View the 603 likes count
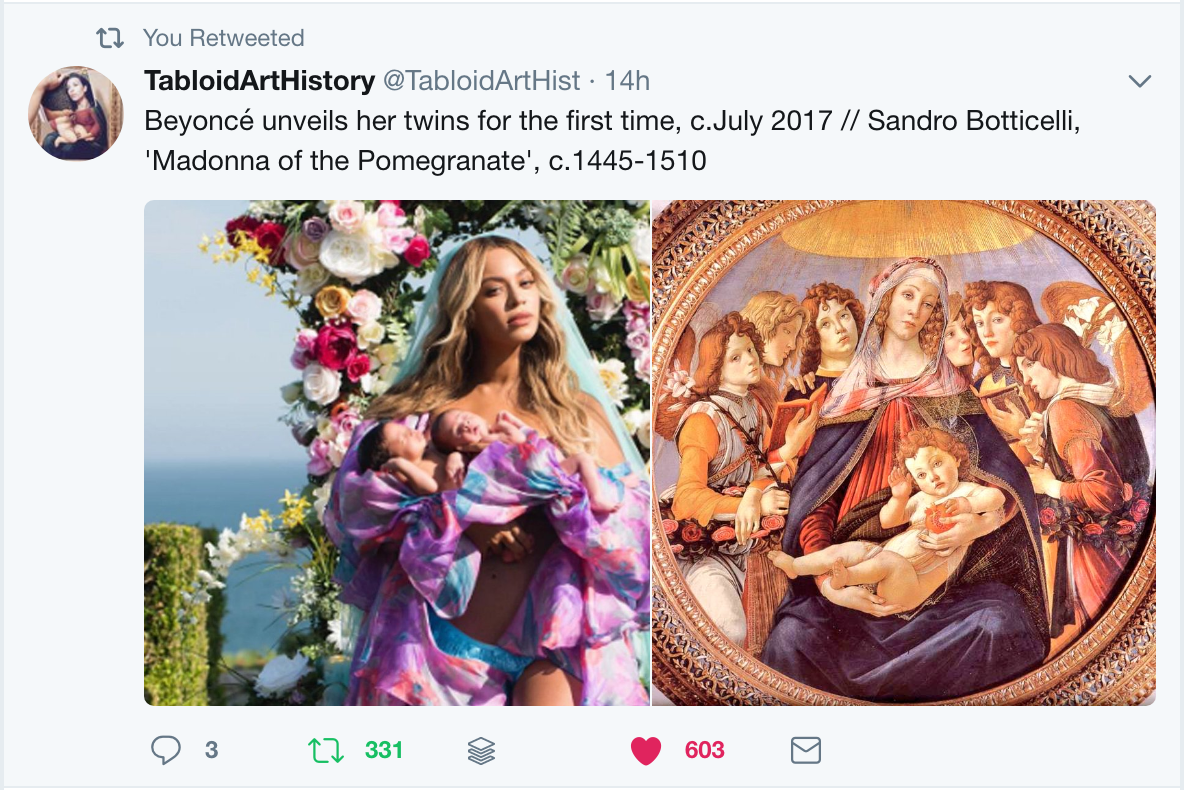Screen dimensions: 1184x790 point(705,750)
